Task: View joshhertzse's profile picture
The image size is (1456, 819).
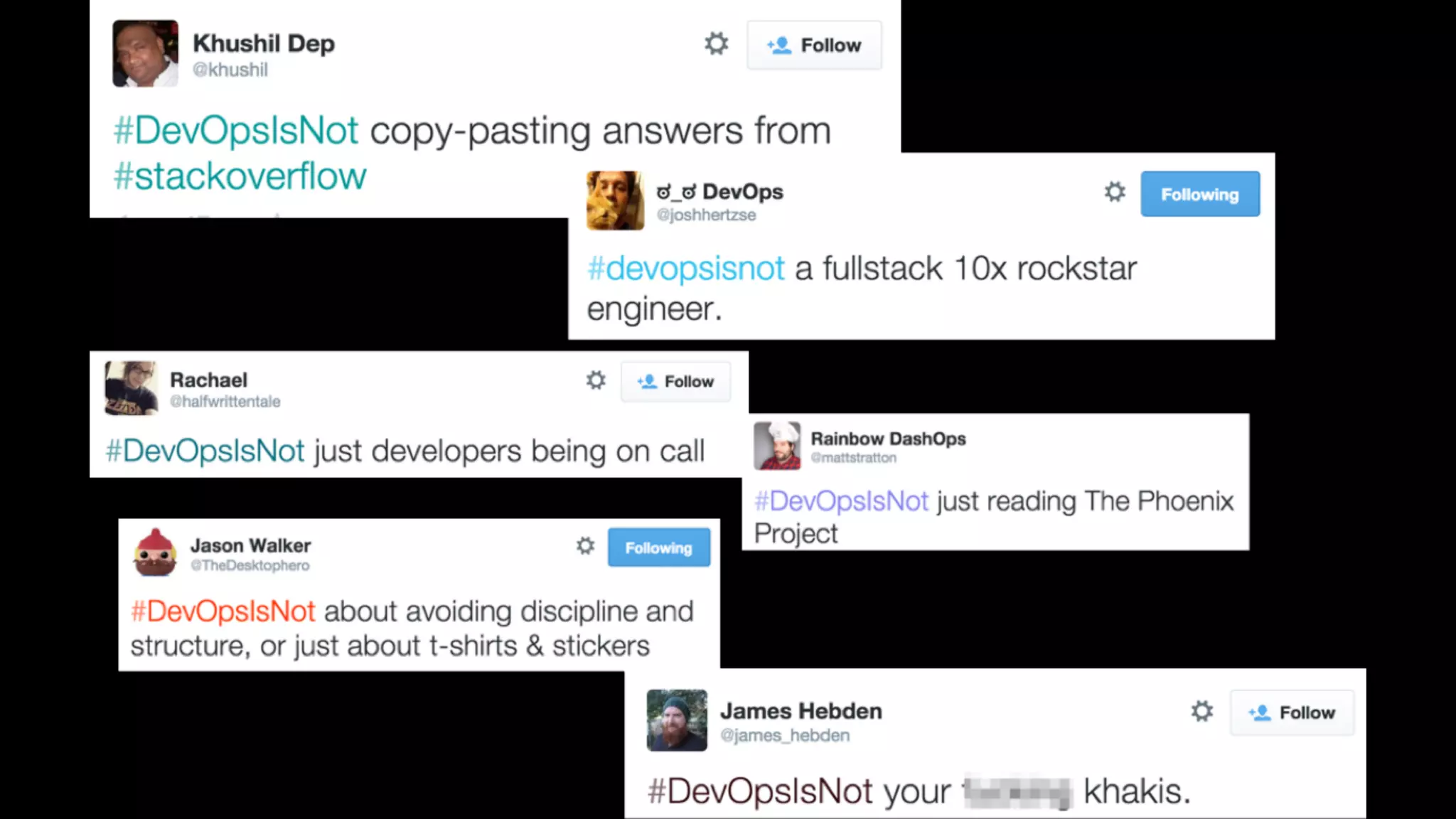Action: (615, 200)
